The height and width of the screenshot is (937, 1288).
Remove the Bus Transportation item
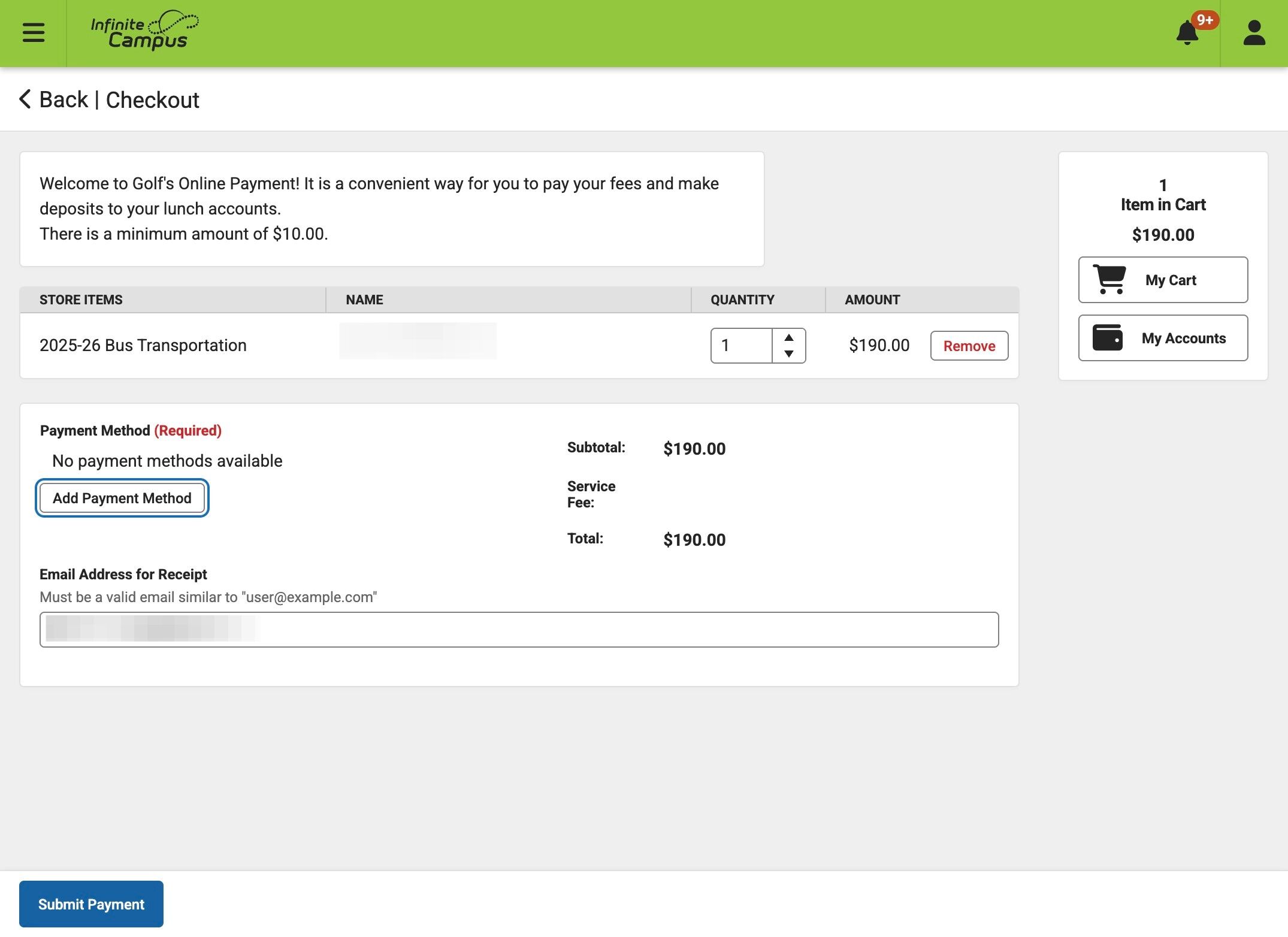[x=969, y=346]
